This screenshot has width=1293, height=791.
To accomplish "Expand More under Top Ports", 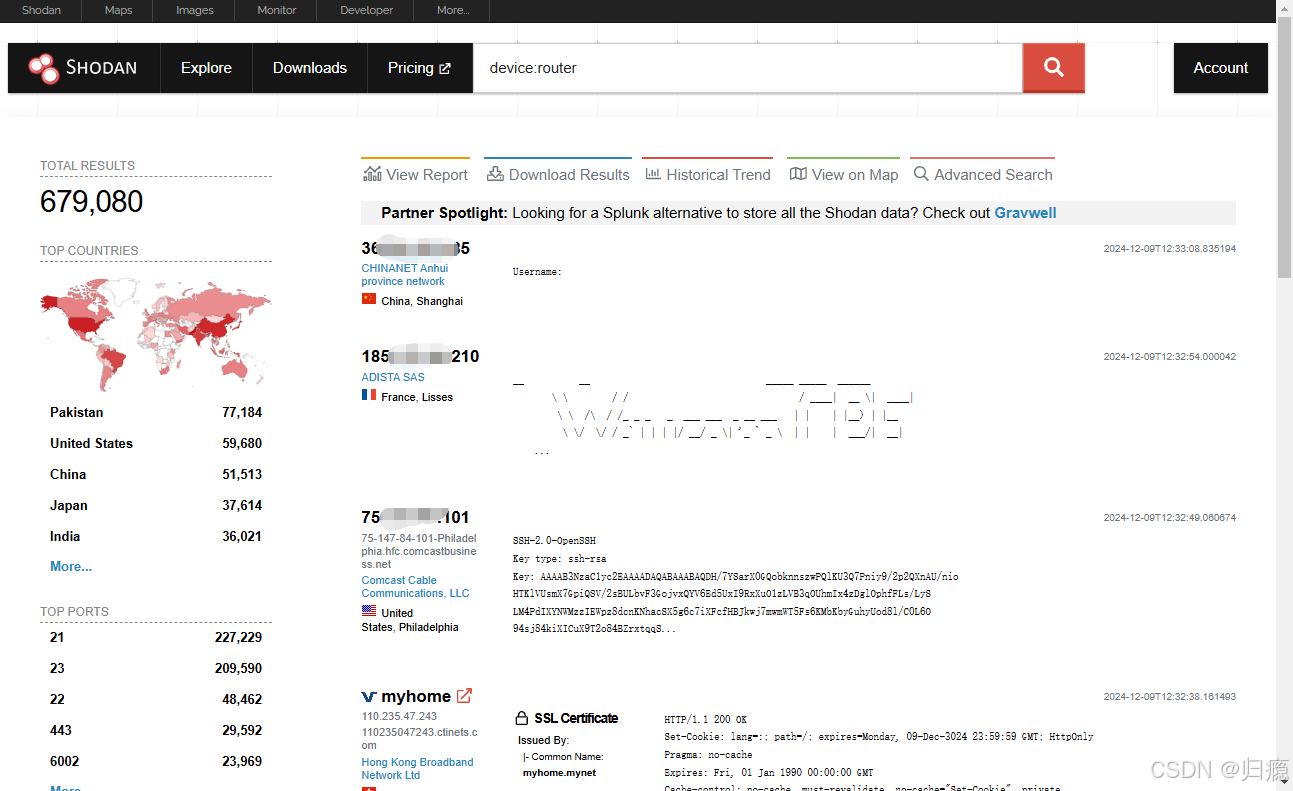I will pyautogui.click(x=64, y=787).
